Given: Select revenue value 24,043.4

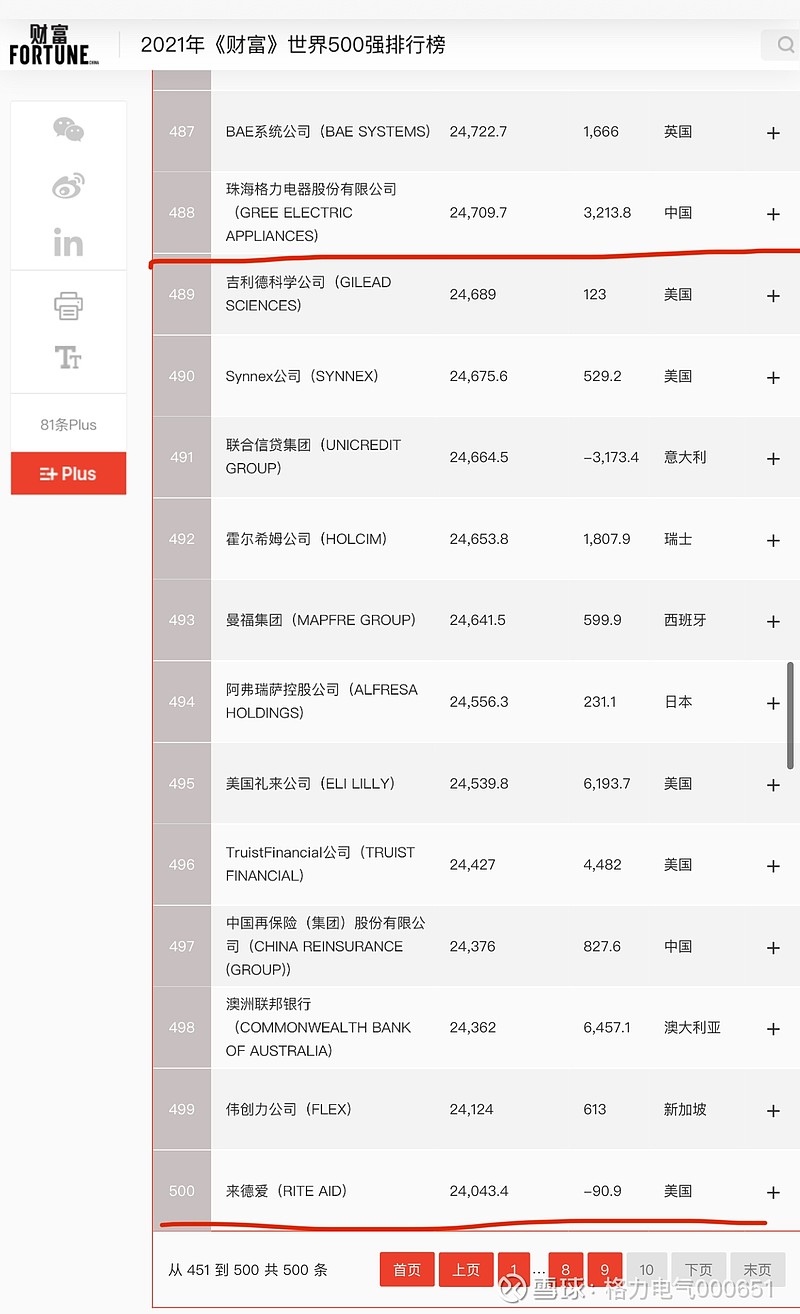Looking at the screenshot, I should (479, 1191).
